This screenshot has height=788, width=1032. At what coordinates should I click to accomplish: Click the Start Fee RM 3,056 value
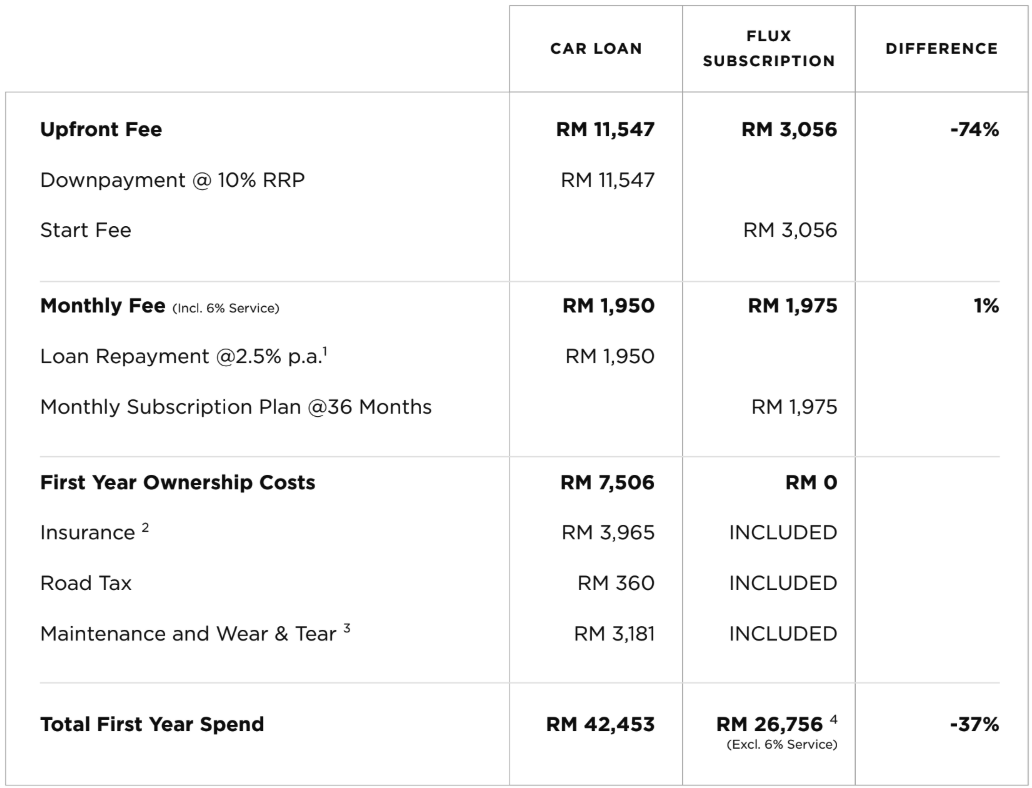tap(789, 231)
